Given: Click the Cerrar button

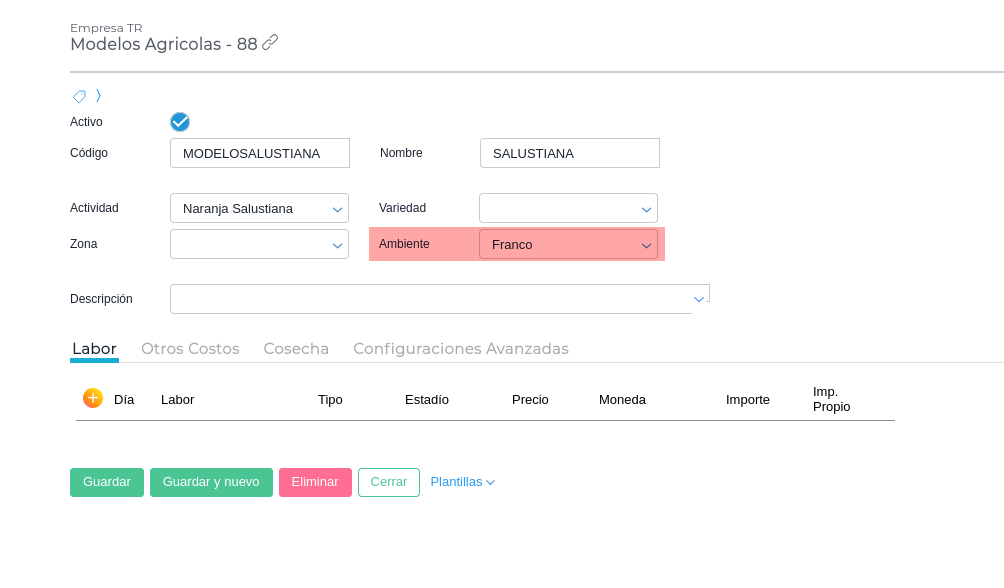Looking at the screenshot, I should [x=388, y=482].
